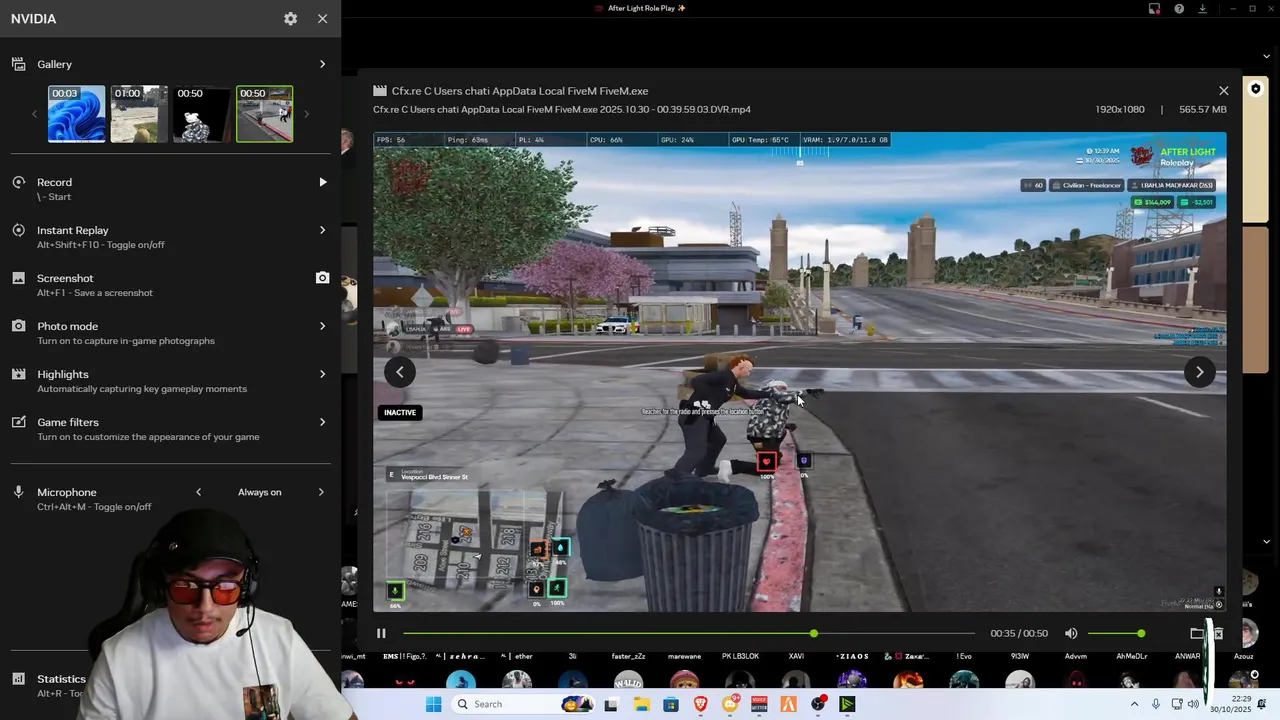Click the '565.57 MB' file size text
1280x720 pixels.
point(1203,109)
